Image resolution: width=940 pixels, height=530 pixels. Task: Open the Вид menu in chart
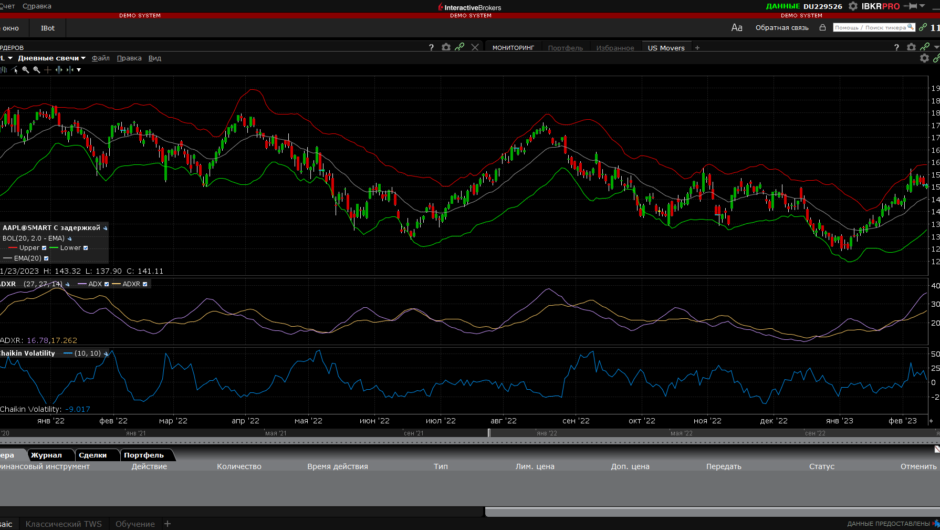pos(155,58)
